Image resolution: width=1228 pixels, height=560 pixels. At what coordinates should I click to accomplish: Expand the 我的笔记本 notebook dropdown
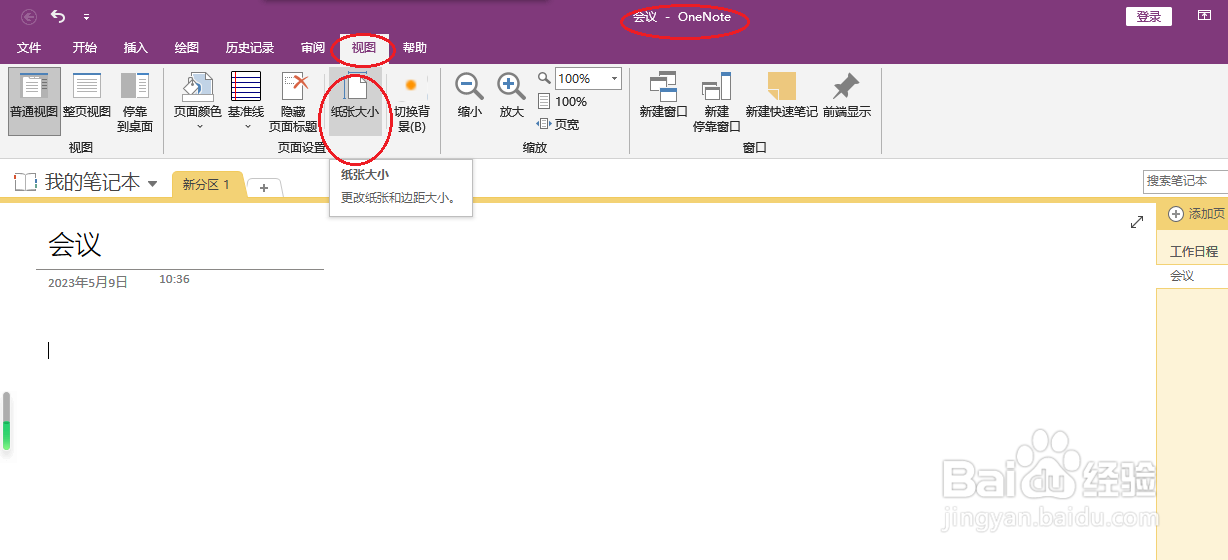[153, 183]
